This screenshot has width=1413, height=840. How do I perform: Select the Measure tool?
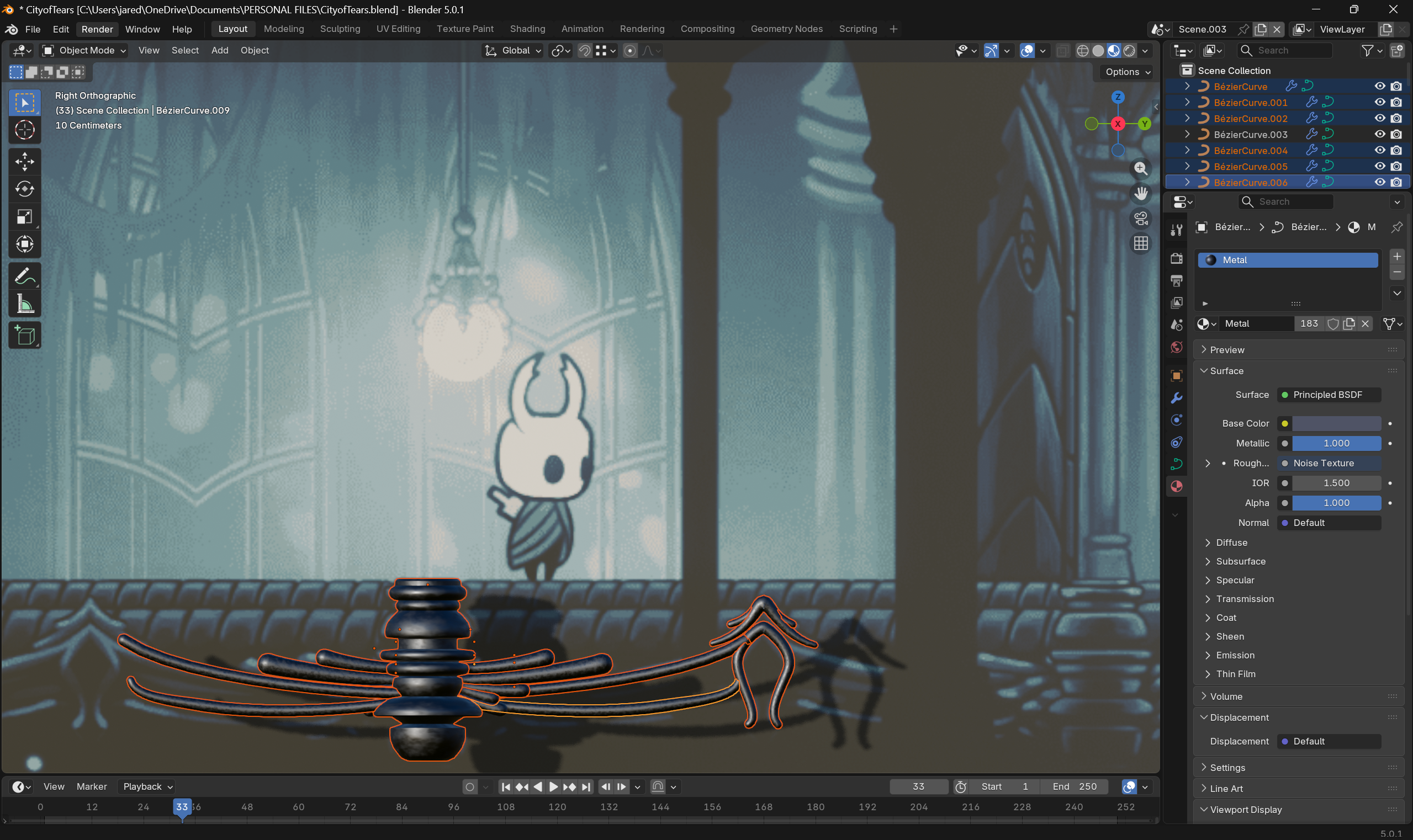click(x=24, y=304)
